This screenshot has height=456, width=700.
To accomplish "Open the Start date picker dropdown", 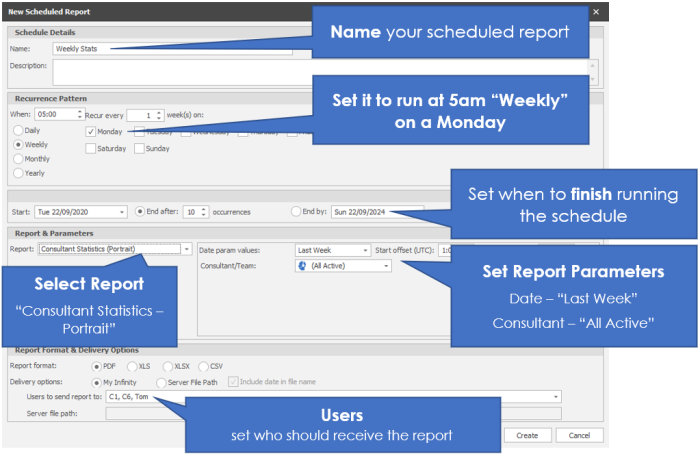I will pos(122,211).
